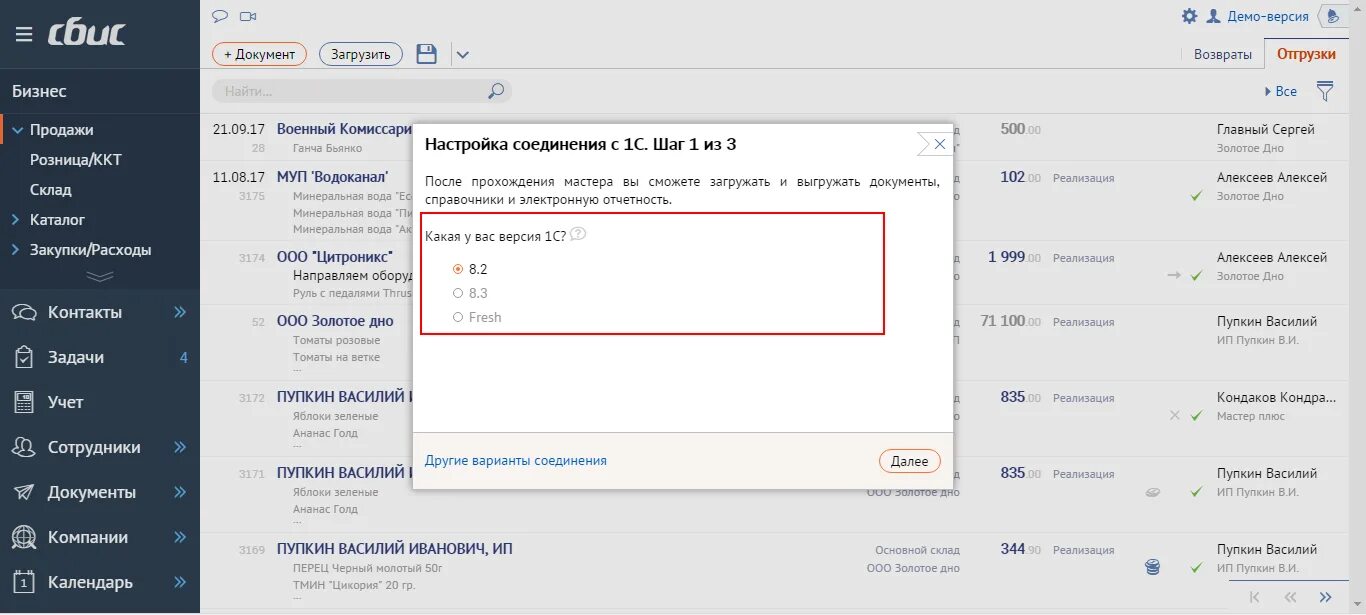Open Склад menu item
The height and width of the screenshot is (615, 1366).
tap(51, 189)
